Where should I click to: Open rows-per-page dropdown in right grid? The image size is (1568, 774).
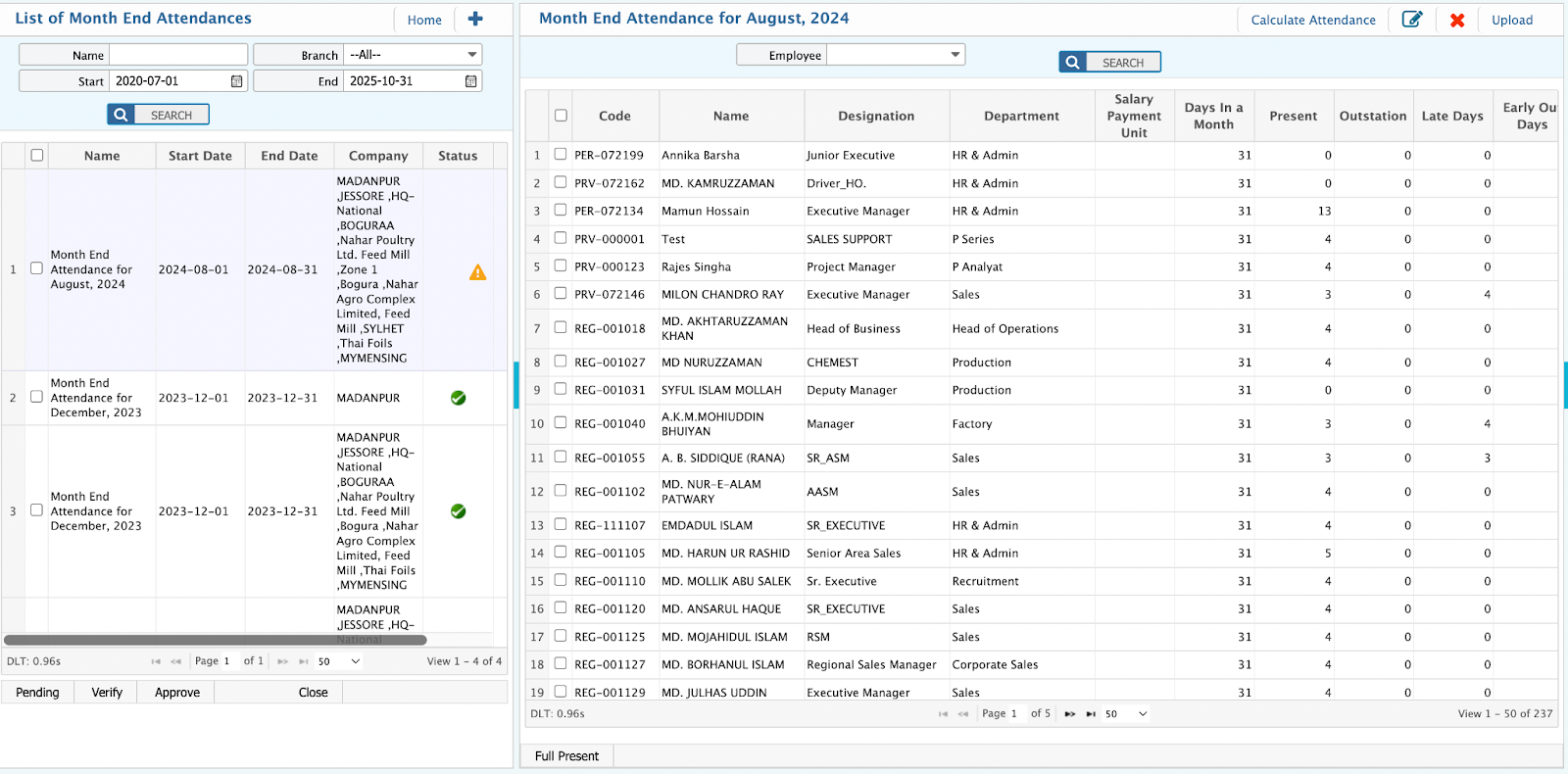(x=1126, y=714)
